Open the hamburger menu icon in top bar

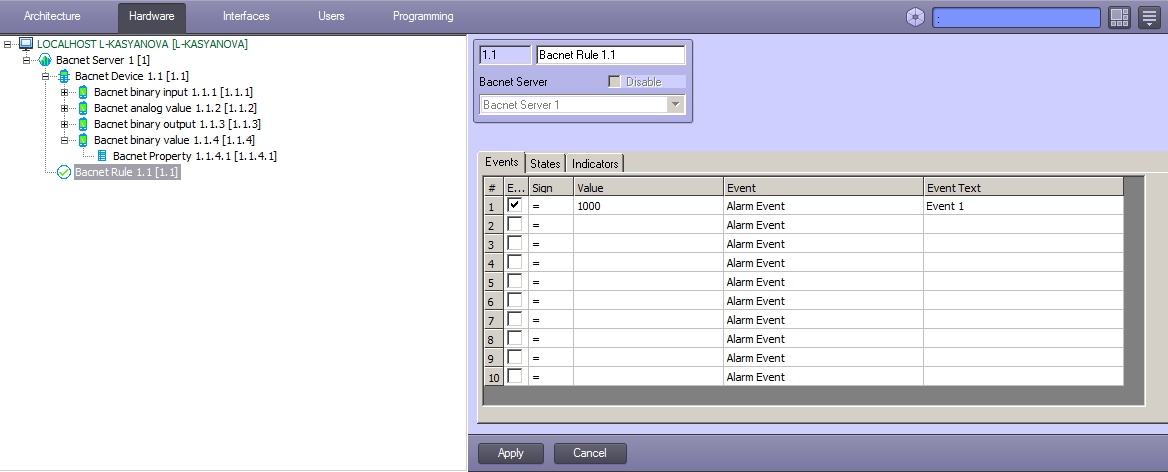coord(1149,17)
